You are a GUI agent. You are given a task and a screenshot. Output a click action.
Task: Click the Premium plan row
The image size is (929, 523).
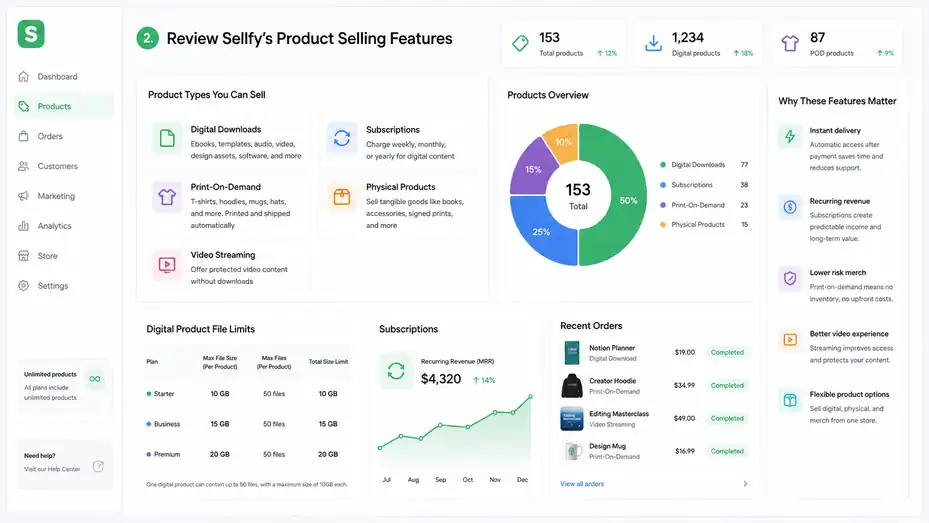[248, 454]
